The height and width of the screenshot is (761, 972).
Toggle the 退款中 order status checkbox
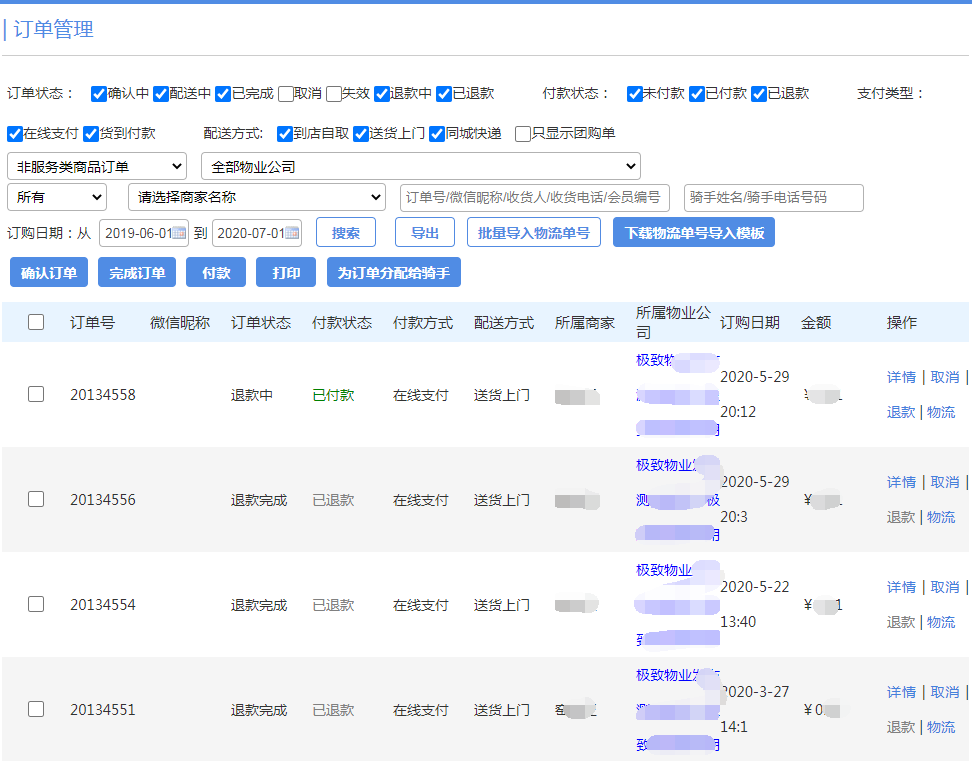pyautogui.click(x=381, y=94)
